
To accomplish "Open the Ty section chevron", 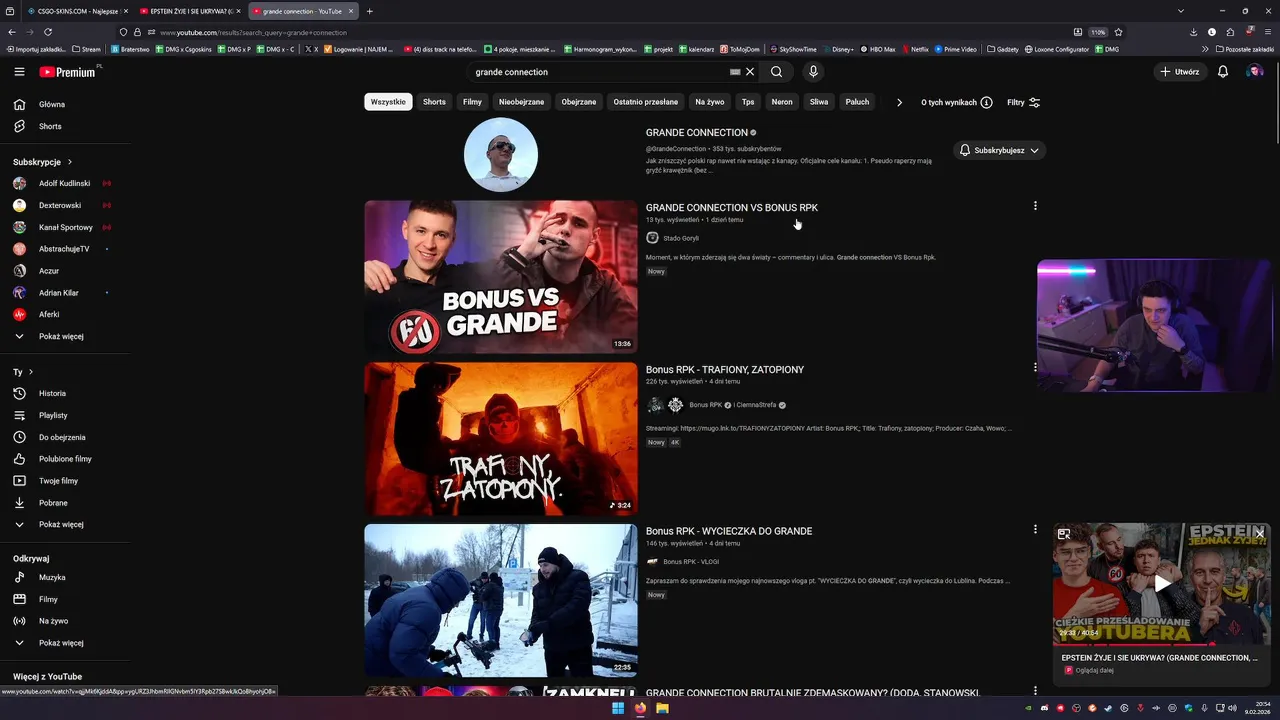I will (30, 372).
